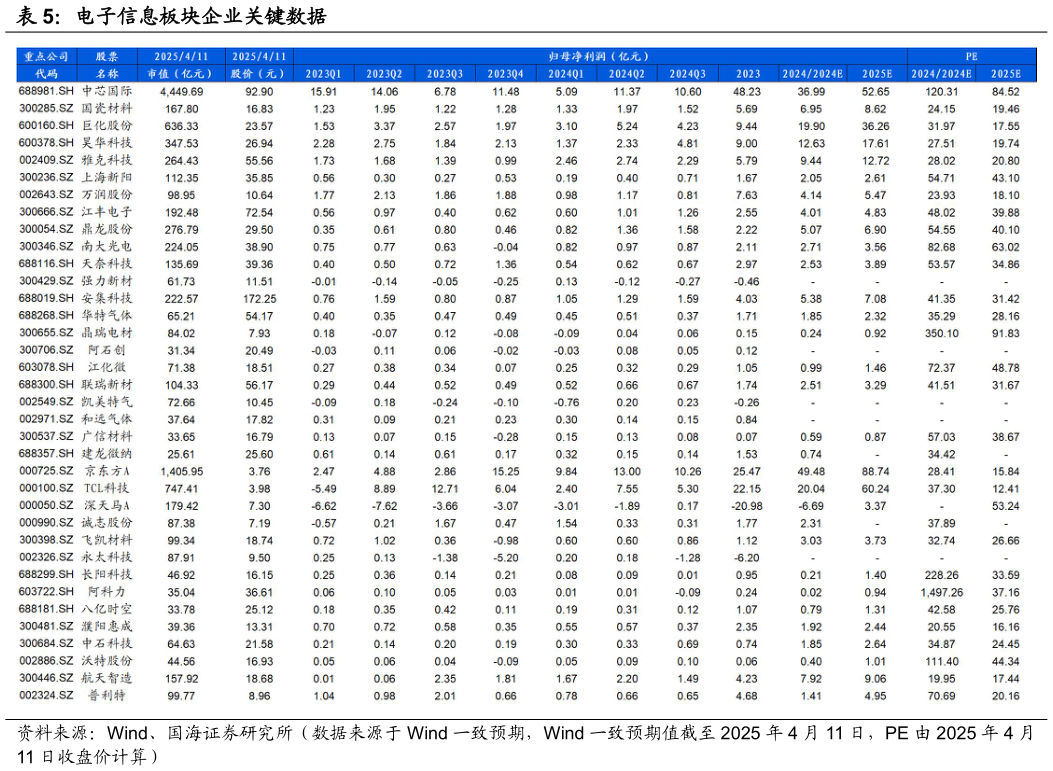Click stock code 300346.SZ
This screenshot has height=771, width=1053.
[46, 246]
